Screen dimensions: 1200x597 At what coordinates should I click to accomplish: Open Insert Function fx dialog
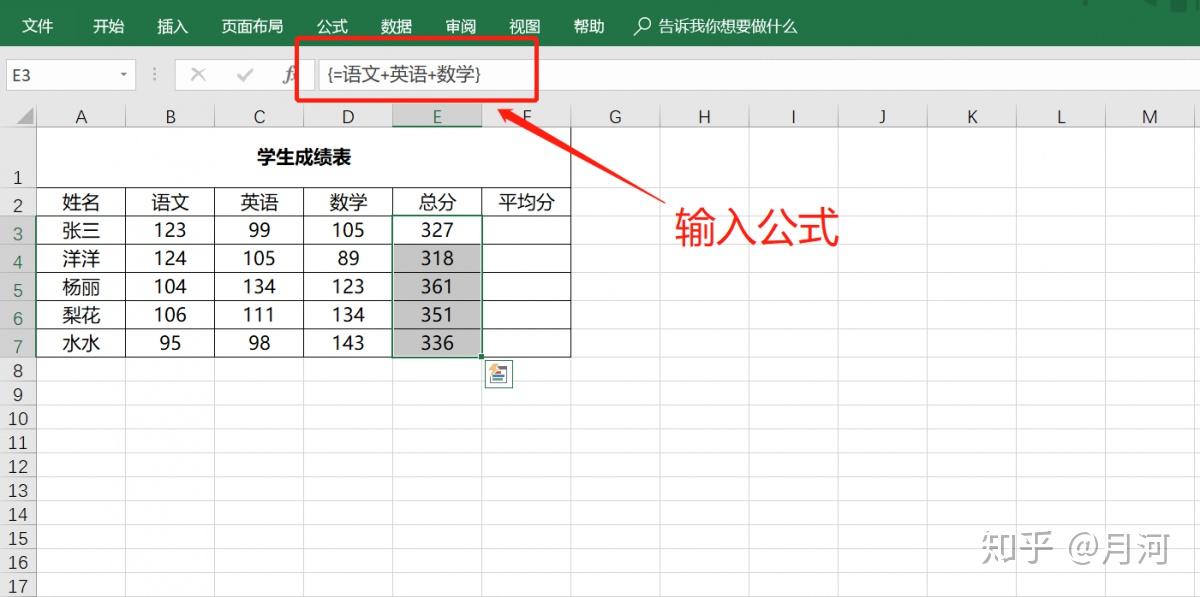pos(289,75)
